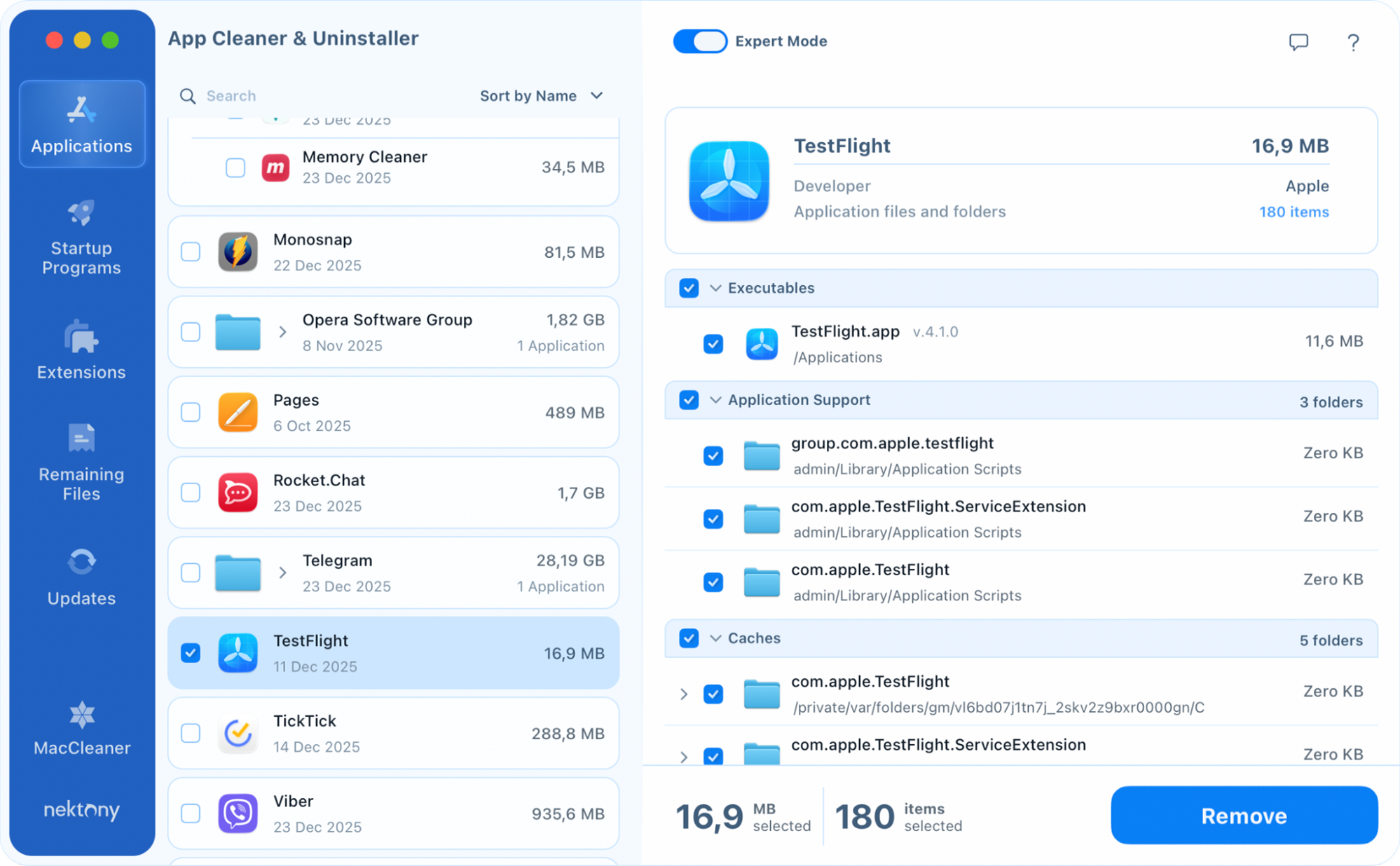Uncheck the TestFlight app in the list
The height and width of the screenshot is (866, 1400).
point(190,652)
